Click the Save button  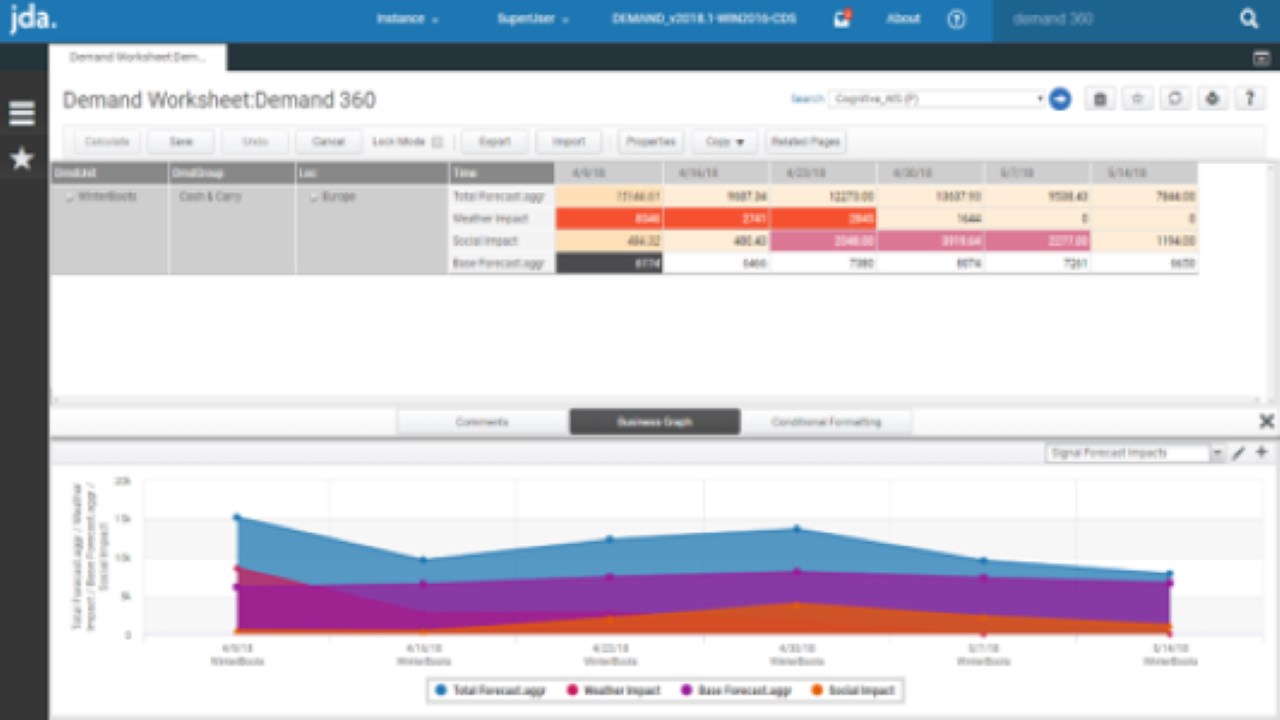coord(181,142)
